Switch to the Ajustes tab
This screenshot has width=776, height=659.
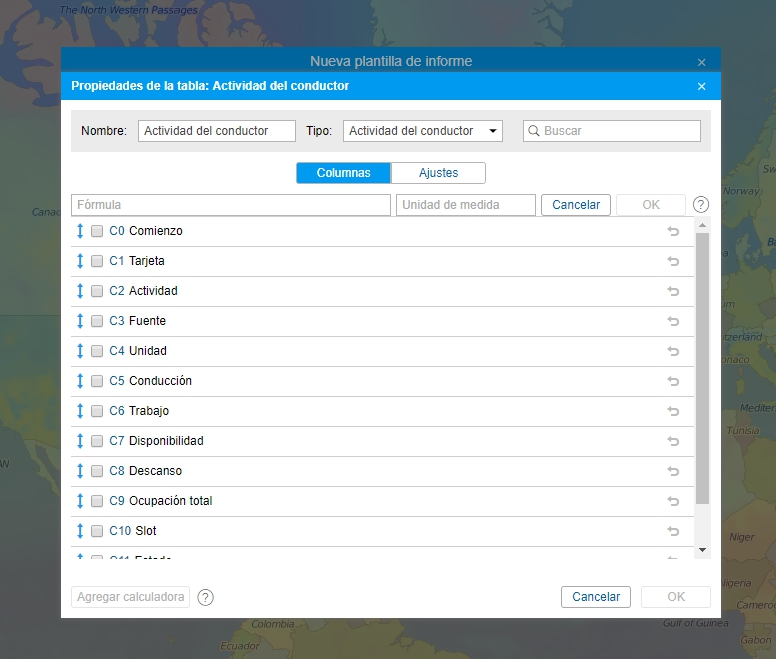(438, 173)
